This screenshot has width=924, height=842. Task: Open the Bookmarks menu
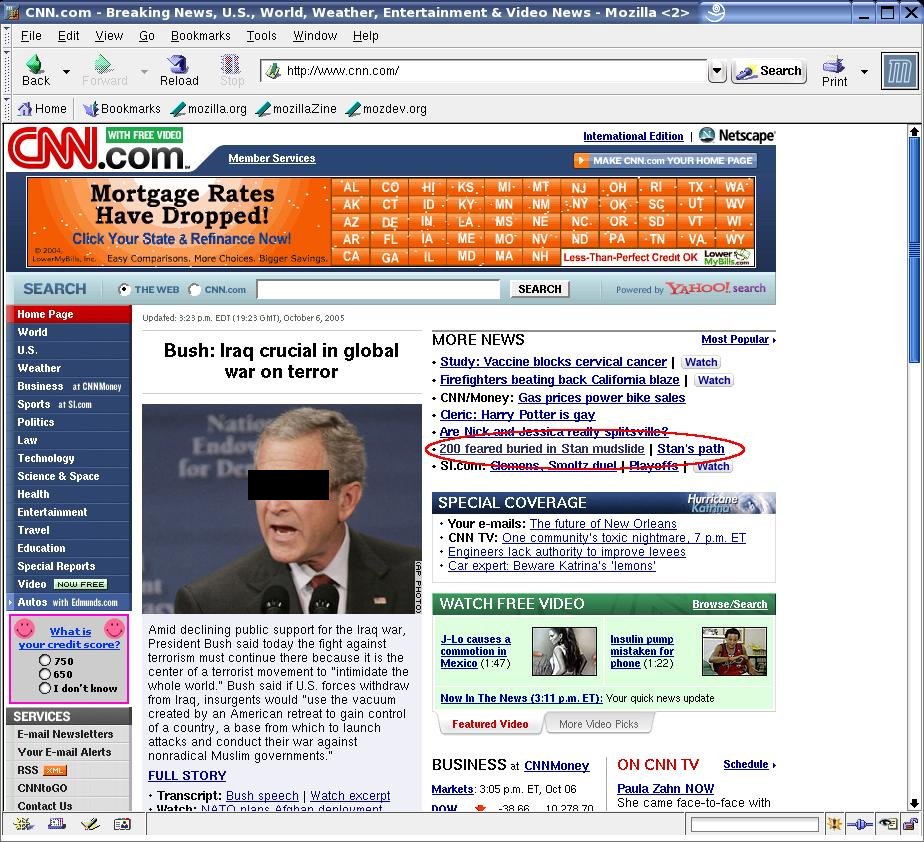click(200, 36)
